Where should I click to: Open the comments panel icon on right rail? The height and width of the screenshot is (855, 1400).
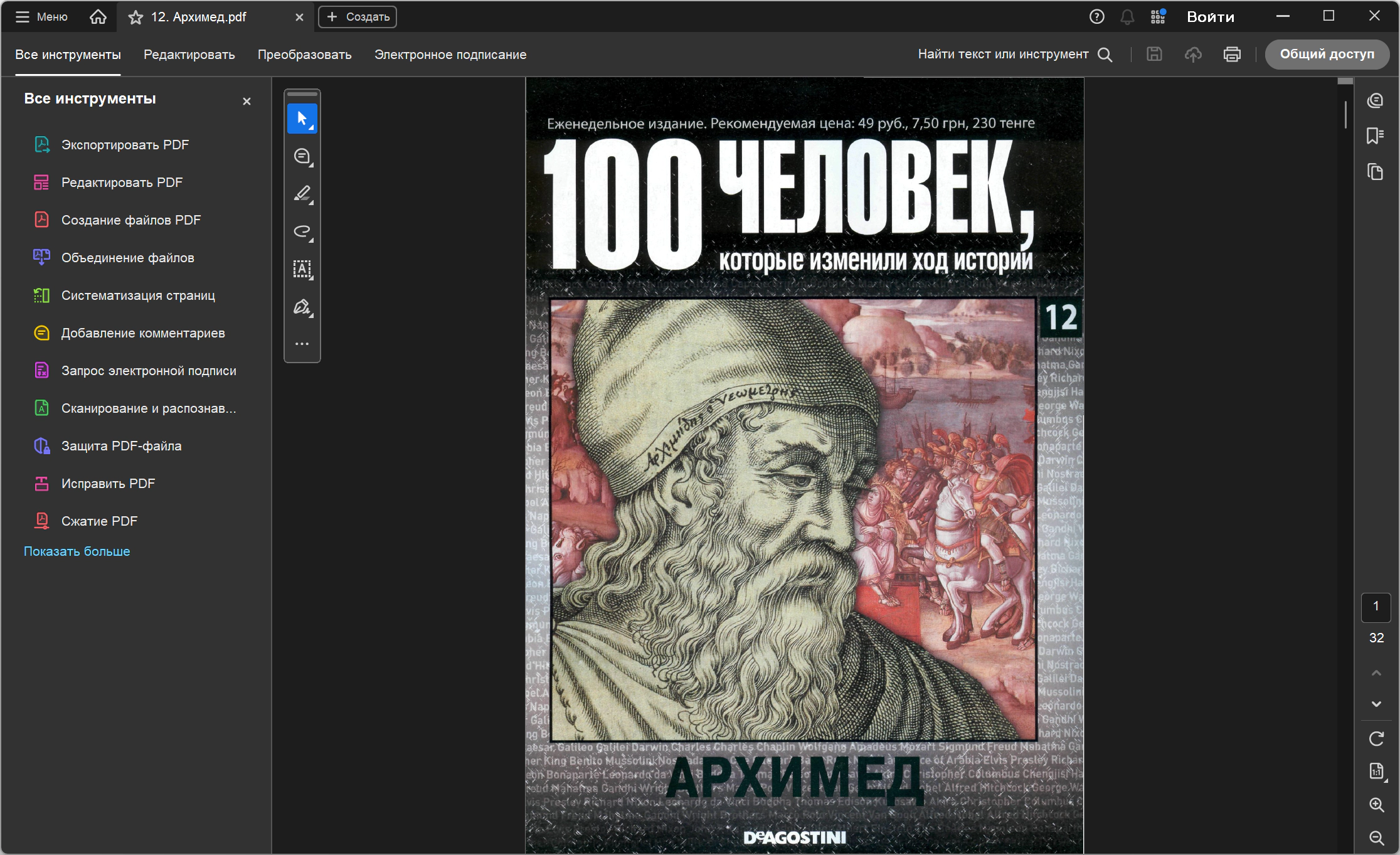[1375, 100]
